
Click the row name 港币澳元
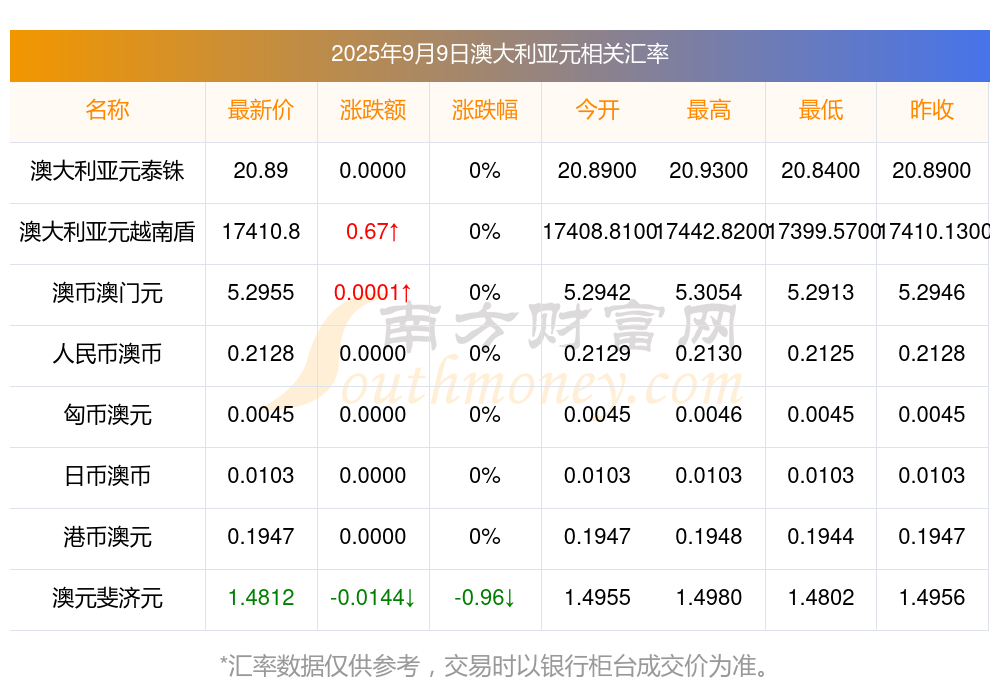click(107, 537)
